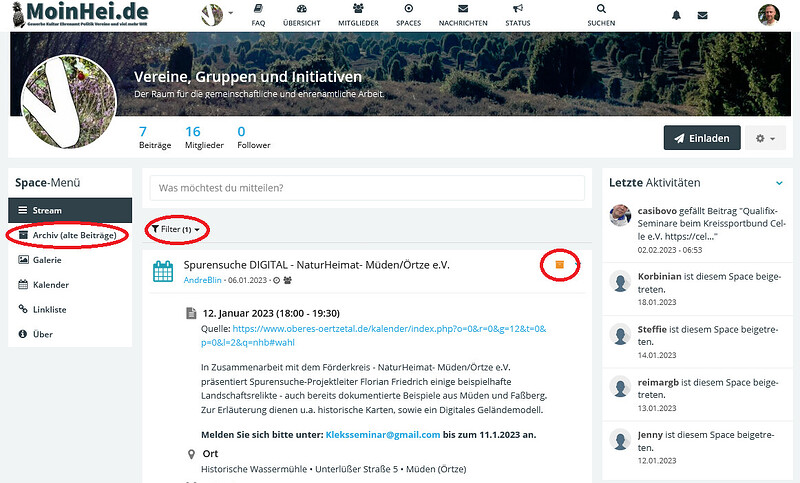This screenshot has width=800, height=483.
Task: Open casibovo's activity entry
Action: [x=697, y=230]
